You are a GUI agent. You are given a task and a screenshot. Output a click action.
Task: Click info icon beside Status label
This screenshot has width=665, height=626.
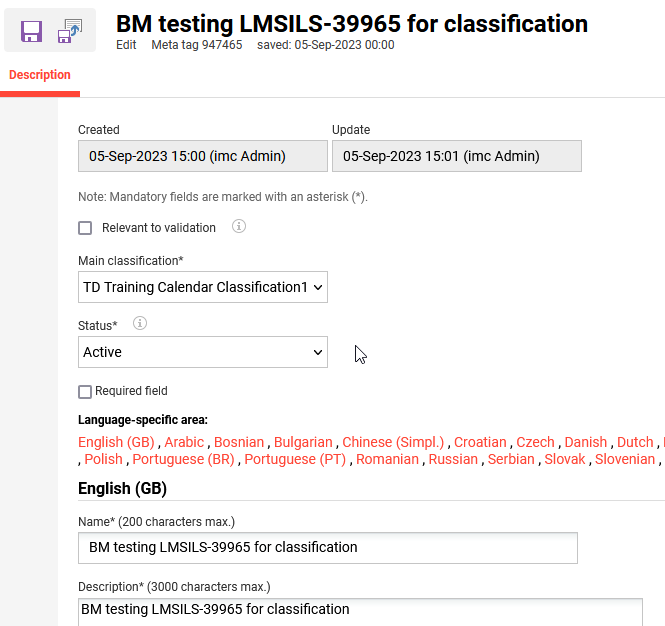click(x=140, y=324)
